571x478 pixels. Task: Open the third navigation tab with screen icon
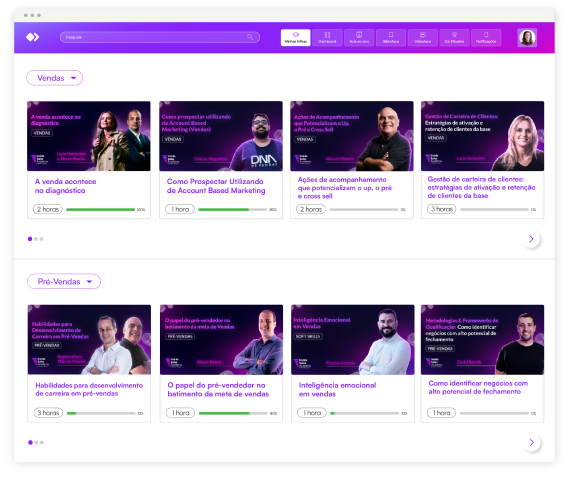pos(359,37)
